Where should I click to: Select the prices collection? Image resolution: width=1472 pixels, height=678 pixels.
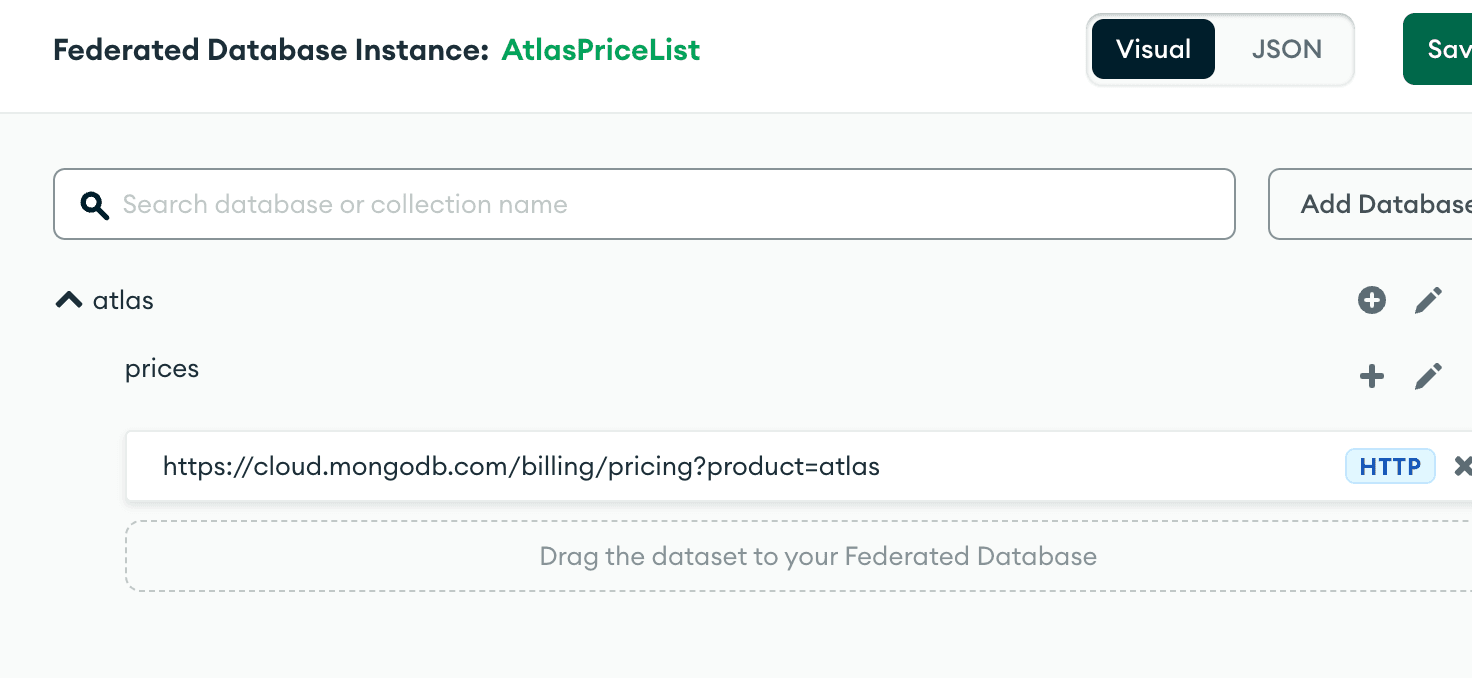pyautogui.click(x=162, y=369)
